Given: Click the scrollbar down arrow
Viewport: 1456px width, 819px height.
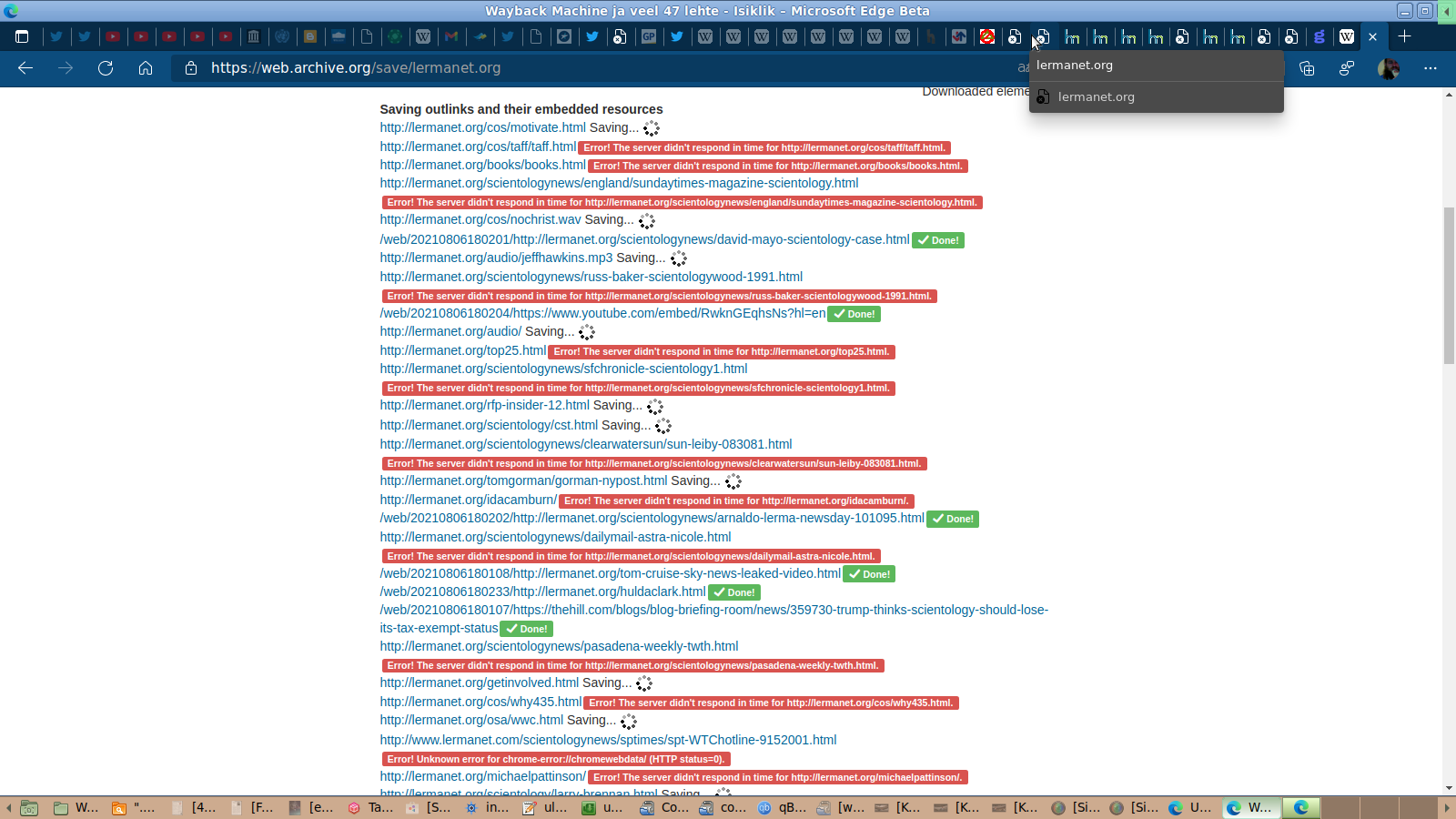Looking at the screenshot, I should (x=1449, y=788).
